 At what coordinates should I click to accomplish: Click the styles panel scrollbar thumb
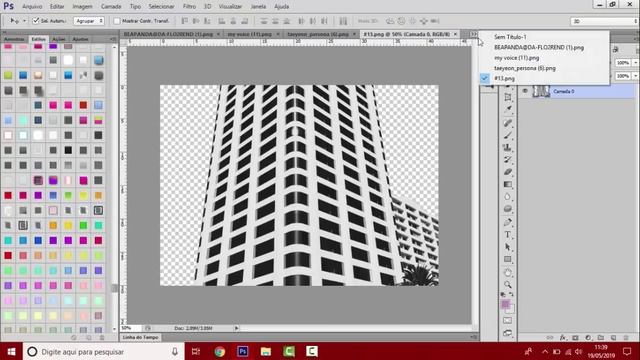tap(114, 289)
